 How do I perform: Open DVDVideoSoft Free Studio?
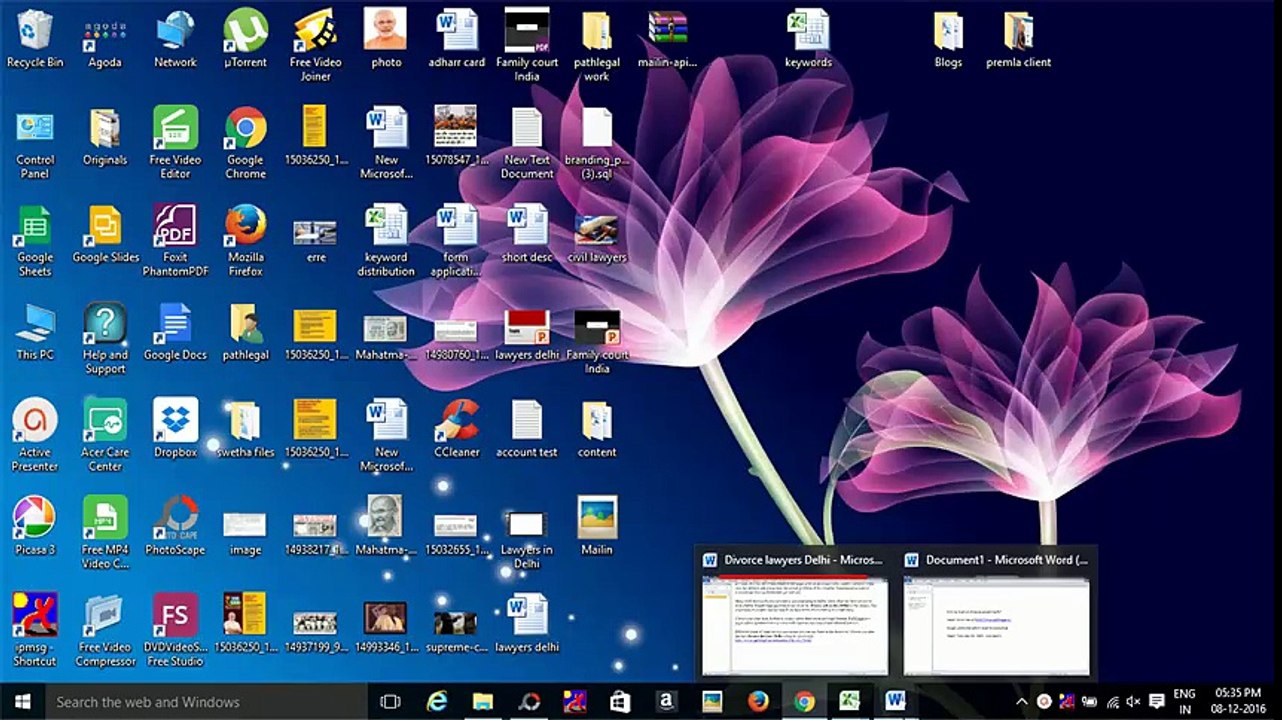coord(175,630)
